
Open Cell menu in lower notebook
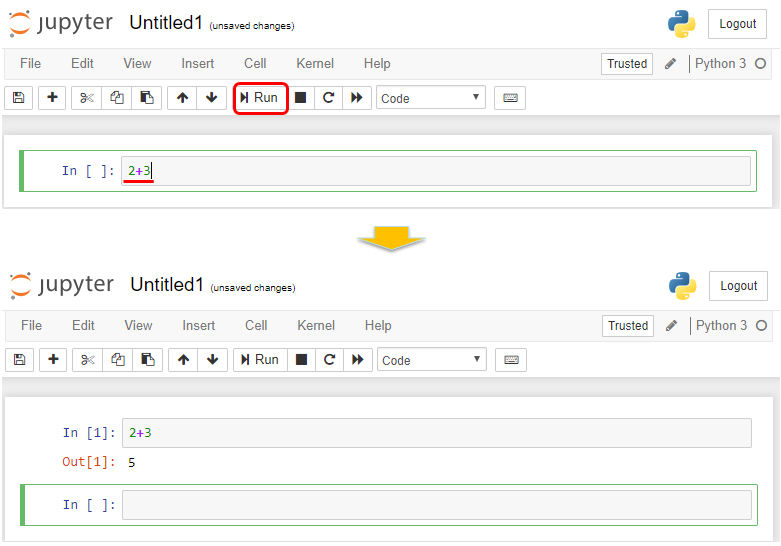click(256, 325)
